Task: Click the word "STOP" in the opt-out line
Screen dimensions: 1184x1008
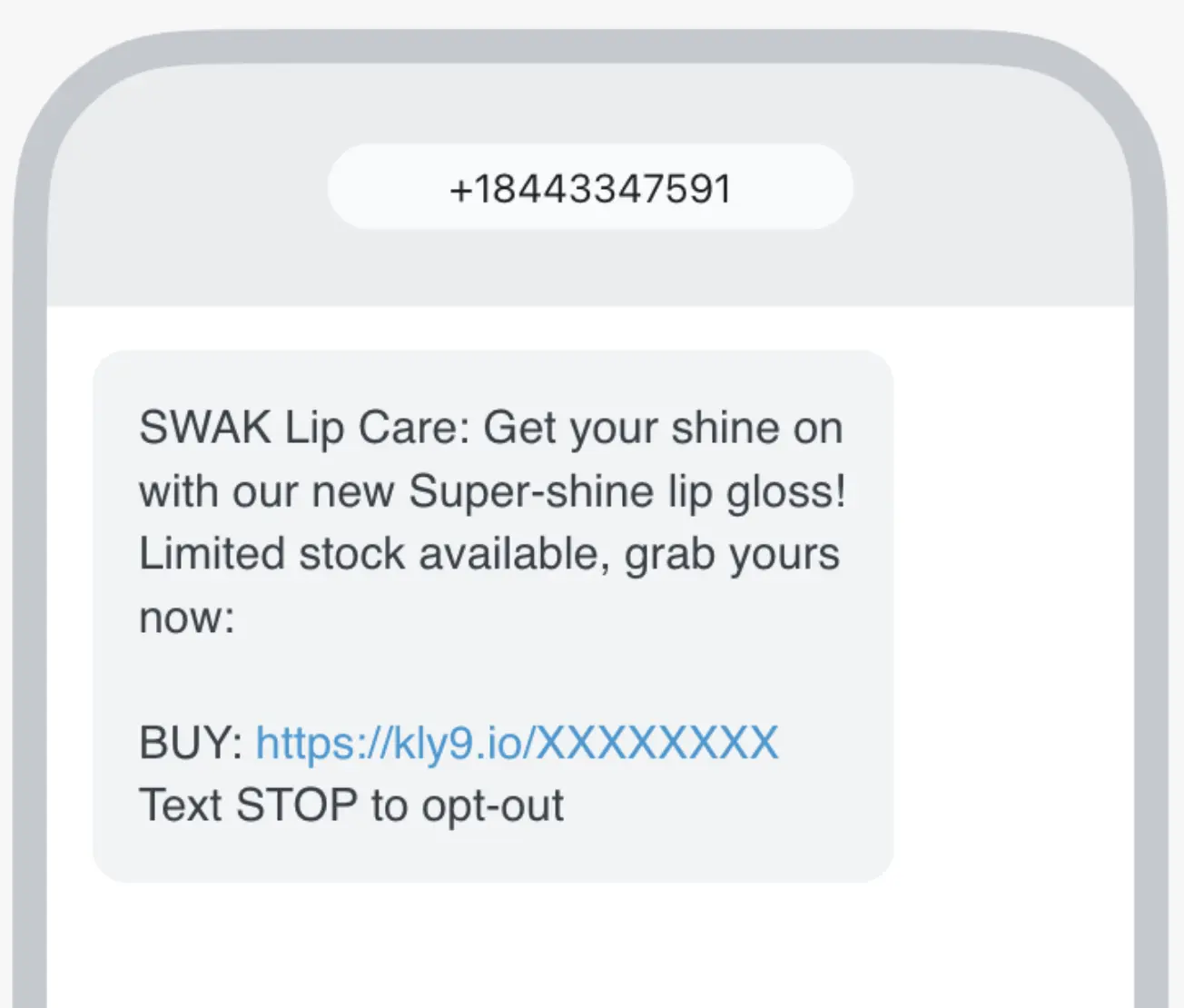Action: pos(297,805)
